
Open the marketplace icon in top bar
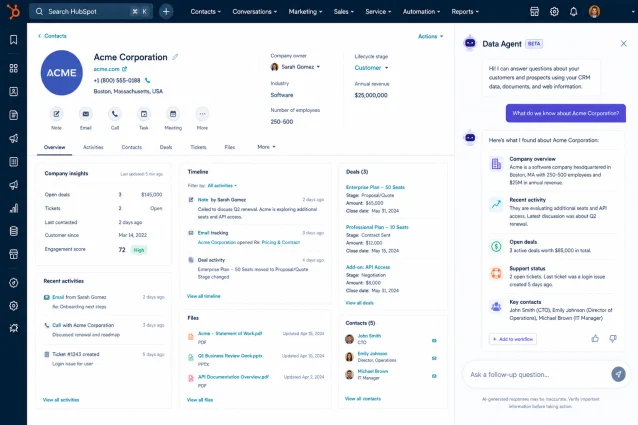coord(534,11)
